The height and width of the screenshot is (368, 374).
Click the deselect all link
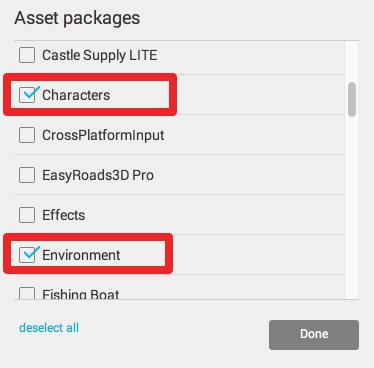coord(49,328)
